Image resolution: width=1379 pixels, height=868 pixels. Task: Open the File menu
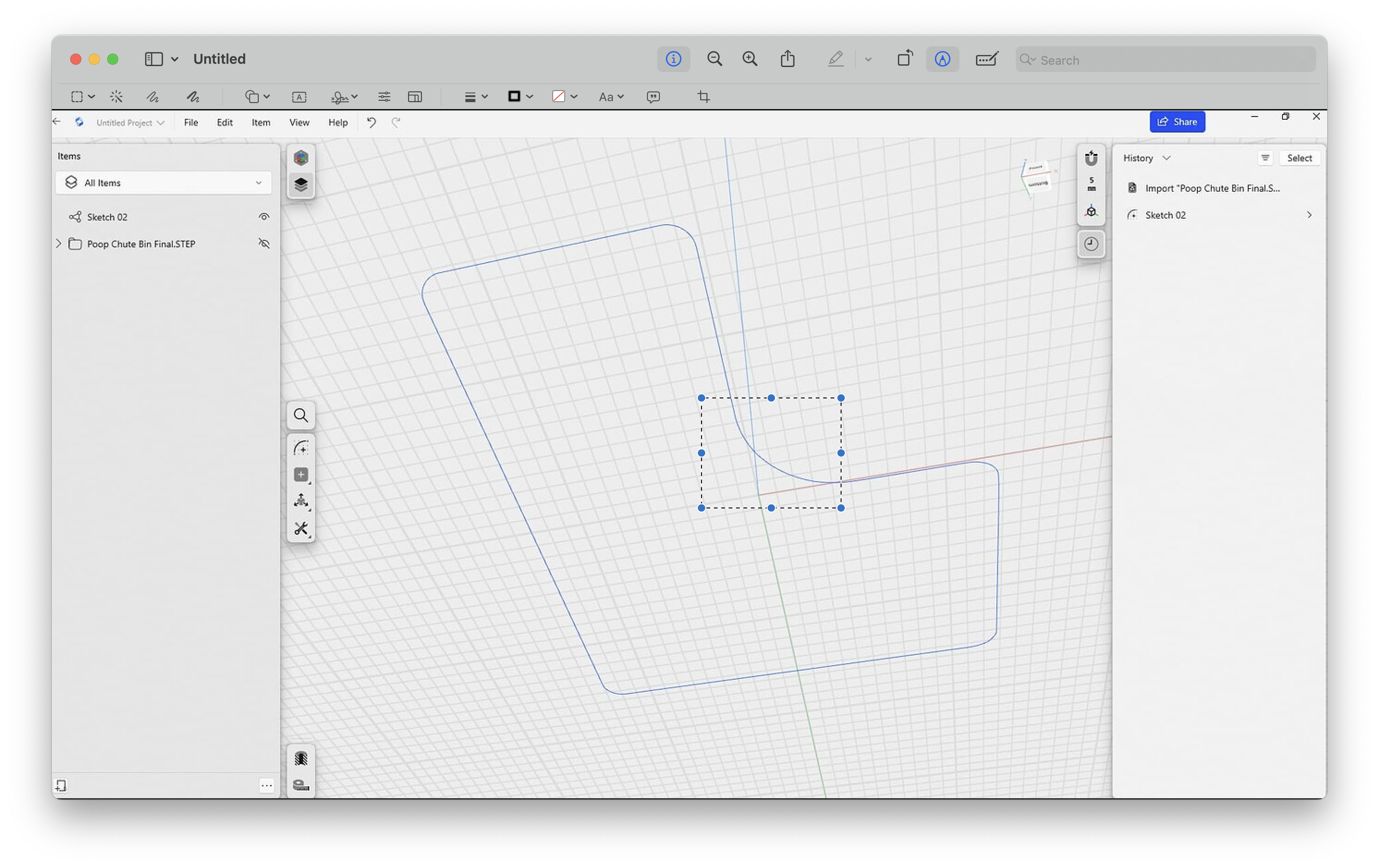click(x=191, y=122)
